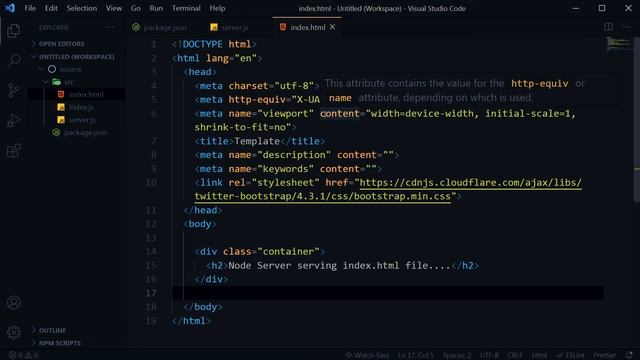Viewport: 640px width, 360px height.
Task: Open the Accounts icon in activity bar
Action: tap(13, 302)
